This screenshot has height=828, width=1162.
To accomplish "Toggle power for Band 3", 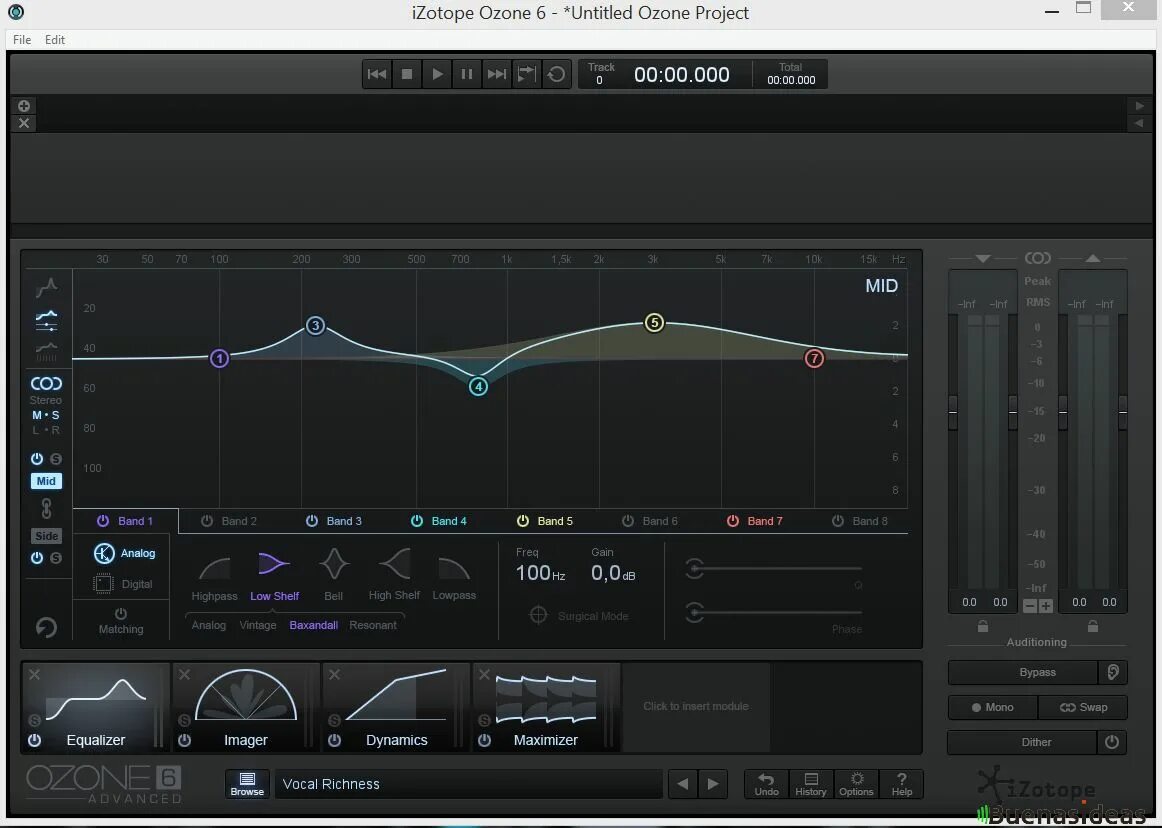I will click(x=312, y=521).
